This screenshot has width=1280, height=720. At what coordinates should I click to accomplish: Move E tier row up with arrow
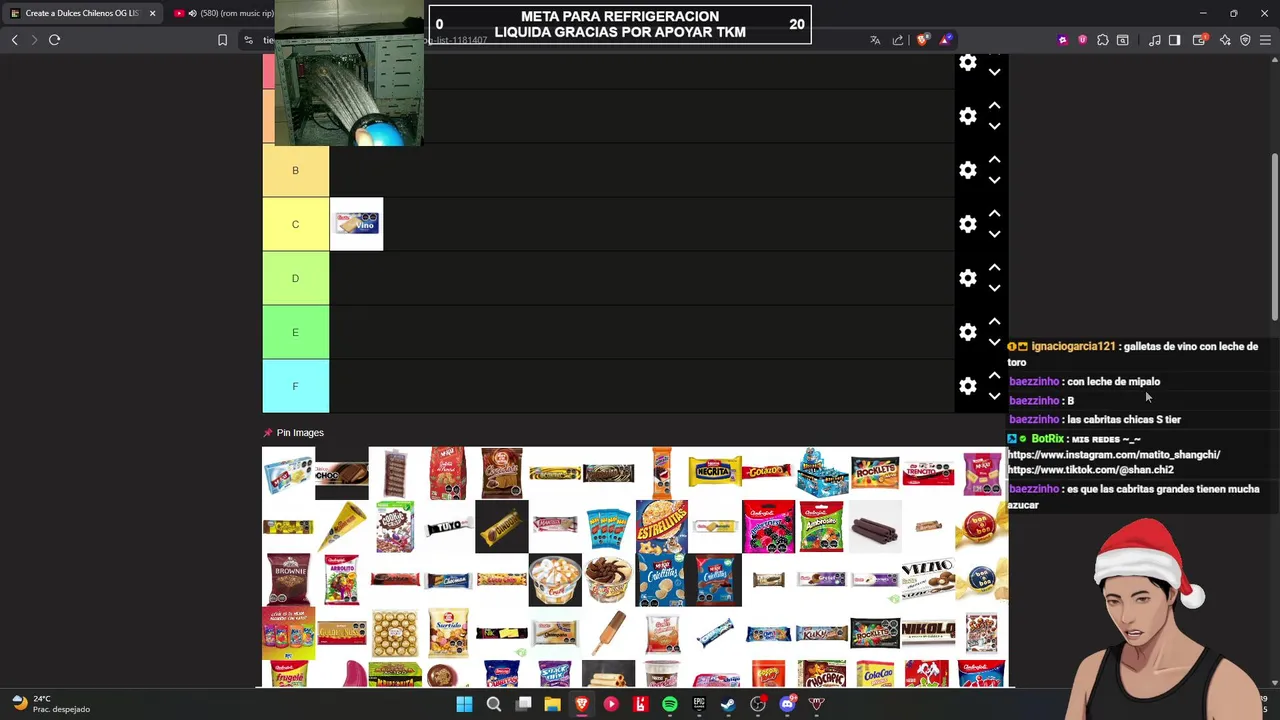pyautogui.click(x=994, y=322)
